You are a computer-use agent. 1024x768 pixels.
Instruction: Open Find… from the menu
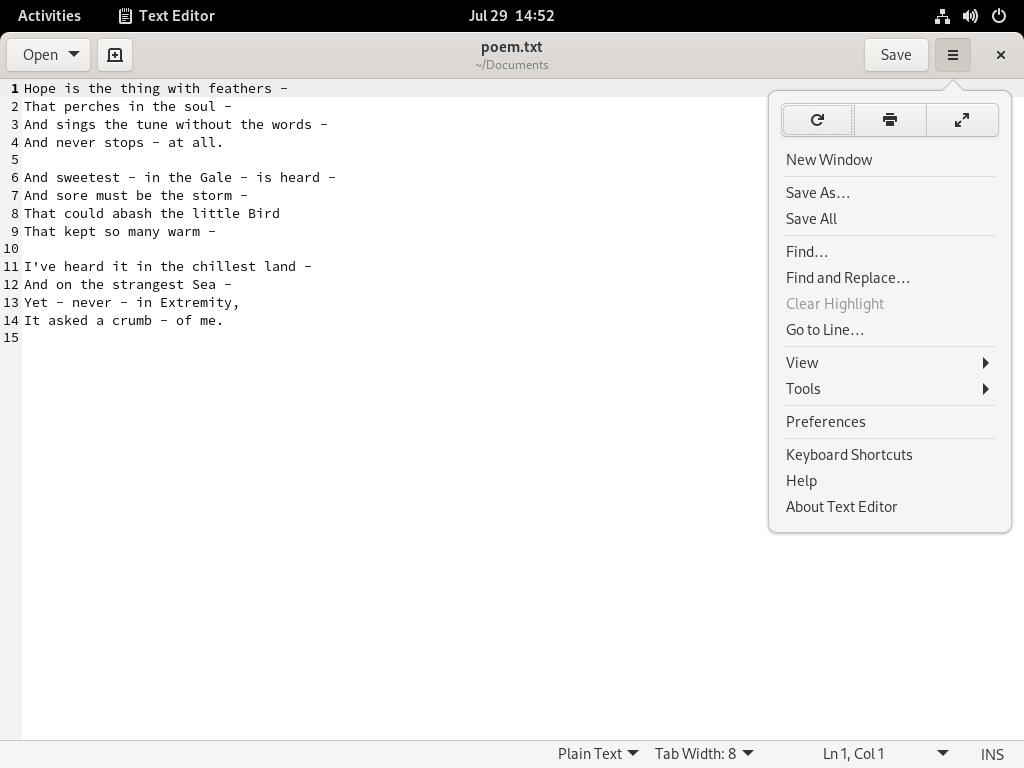889,252
